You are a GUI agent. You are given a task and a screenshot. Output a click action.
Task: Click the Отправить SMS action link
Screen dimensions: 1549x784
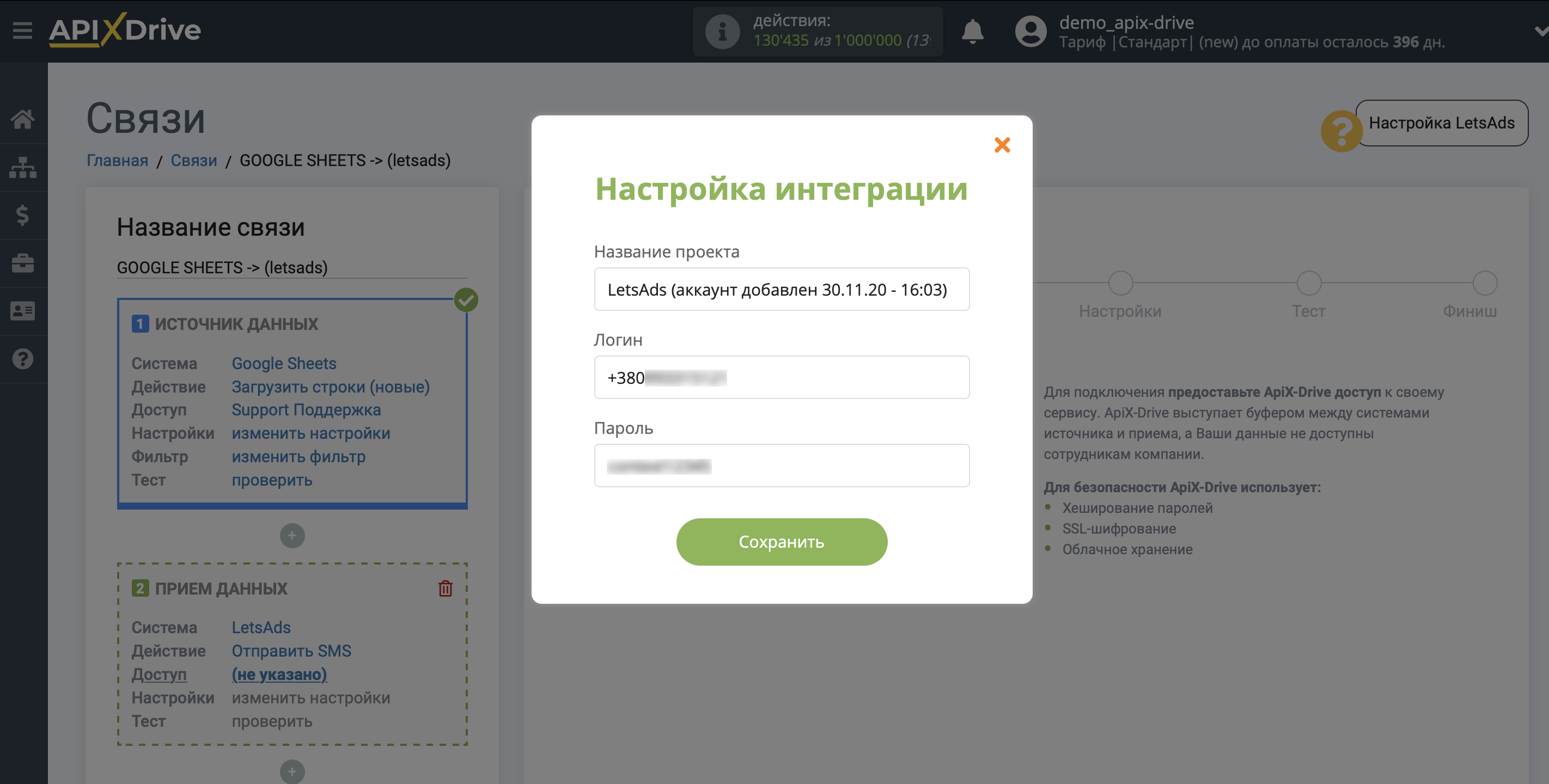pos(291,651)
